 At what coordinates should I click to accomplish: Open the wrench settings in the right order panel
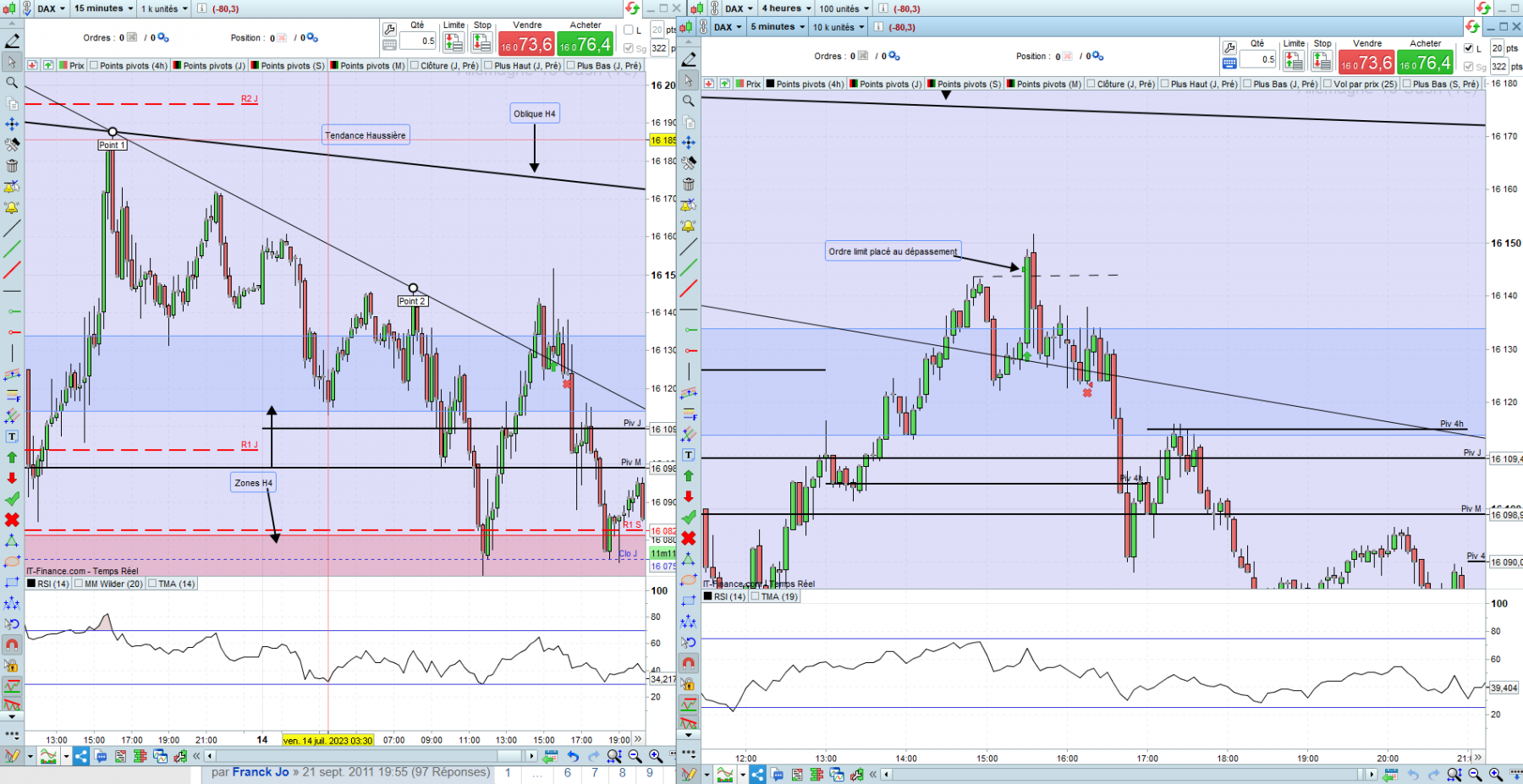[1229, 48]
